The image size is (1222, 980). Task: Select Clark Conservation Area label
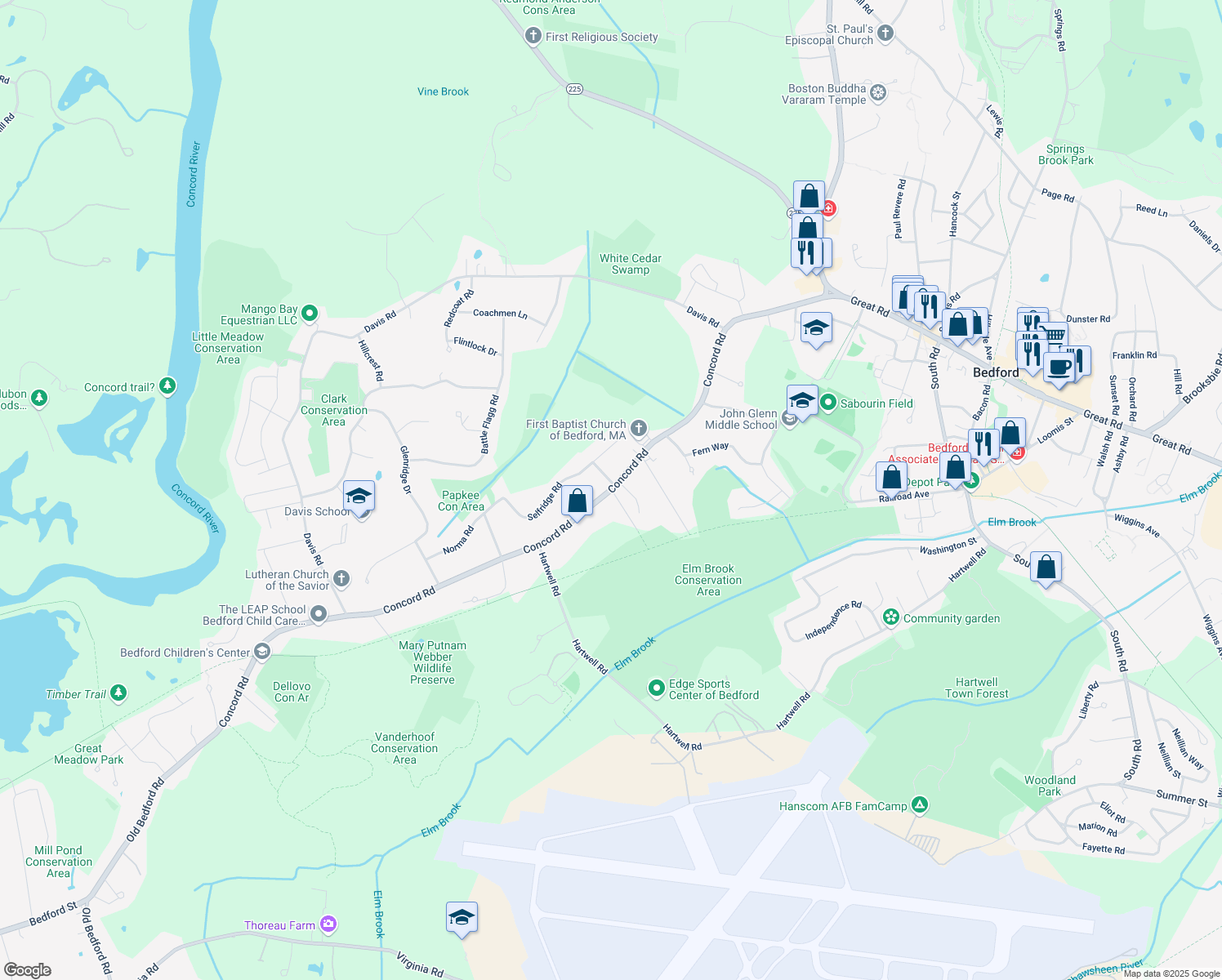(x=334, y=410)
